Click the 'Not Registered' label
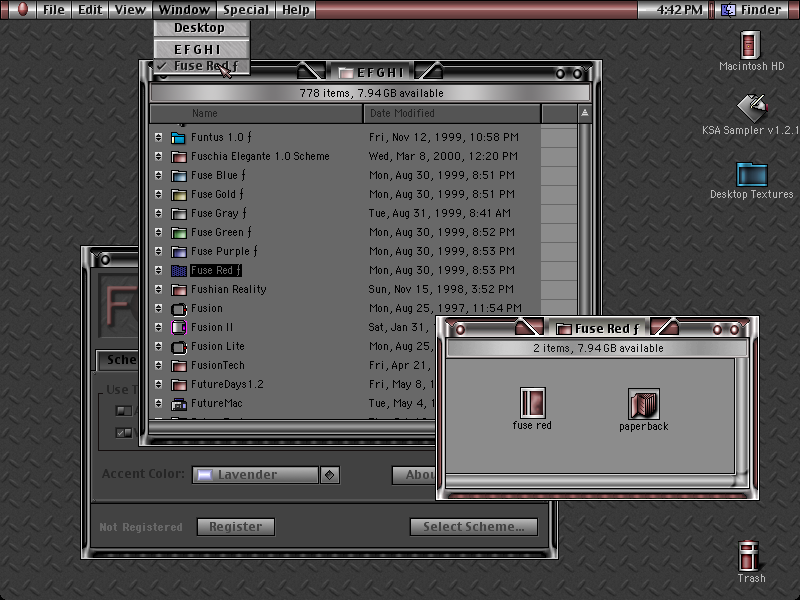Image resolution: width=800 pixels, height=600 pixels. tap(141, 528)
